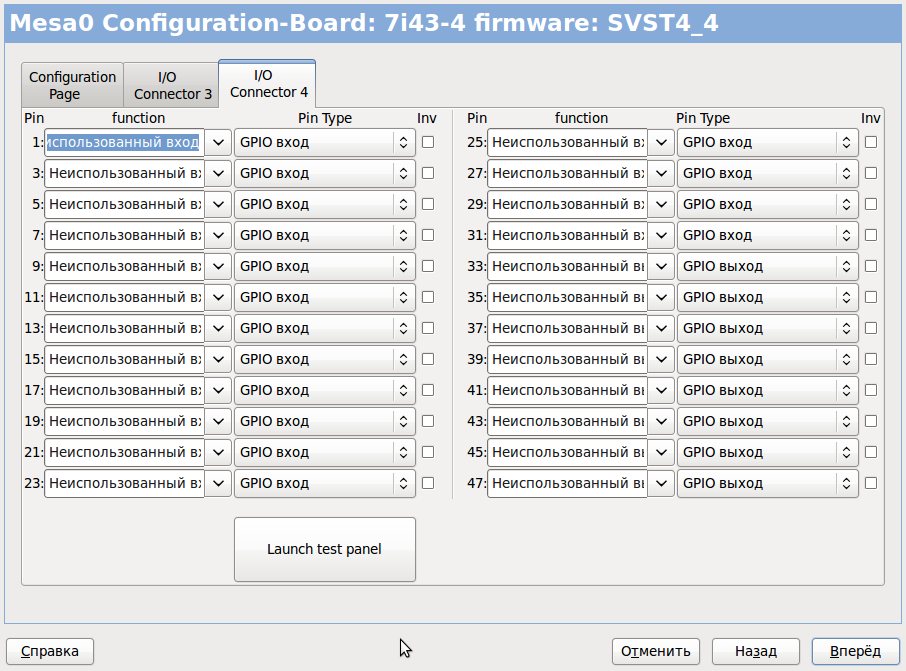906x671 pixels.
Task: Change Pin Type of pin 35 (GPIO выход)
Action: (768, 297)
